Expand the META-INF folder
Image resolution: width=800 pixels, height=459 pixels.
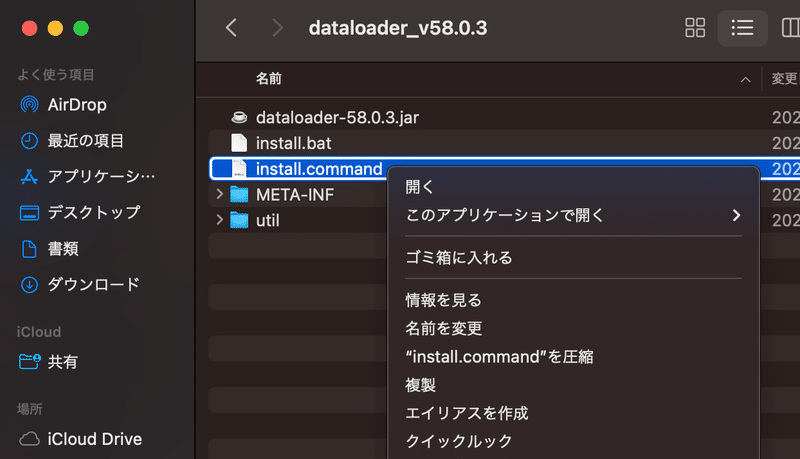219,194
